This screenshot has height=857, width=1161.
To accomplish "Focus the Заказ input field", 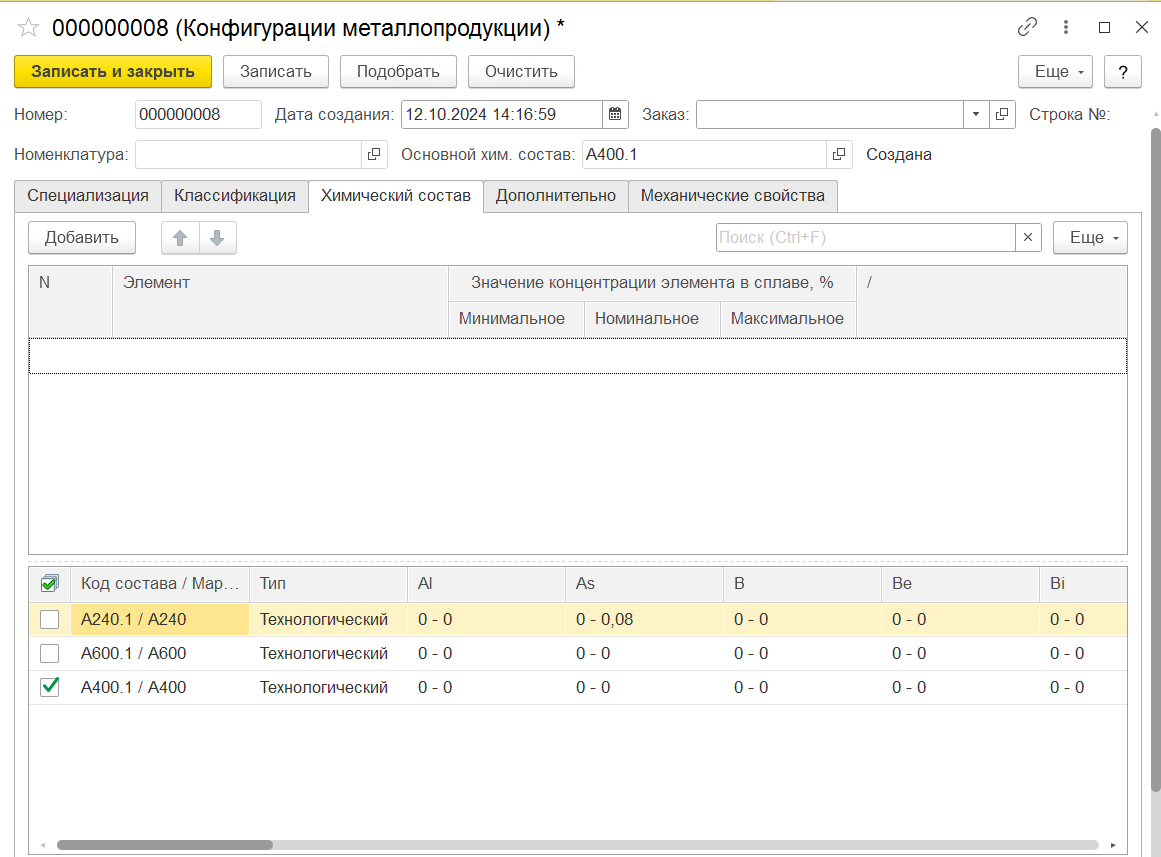I will tap(829, 114).
